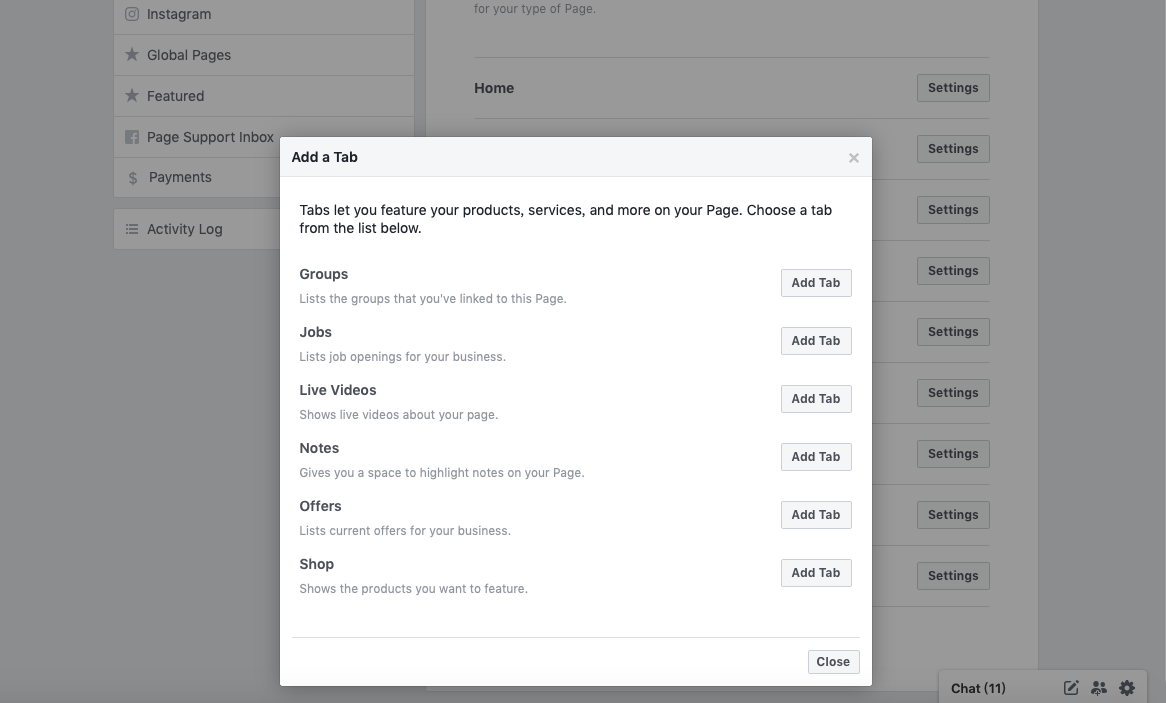Click the Page Support Inbox Facebook icon
The image size is (1166, 703).
click(132, 137)
